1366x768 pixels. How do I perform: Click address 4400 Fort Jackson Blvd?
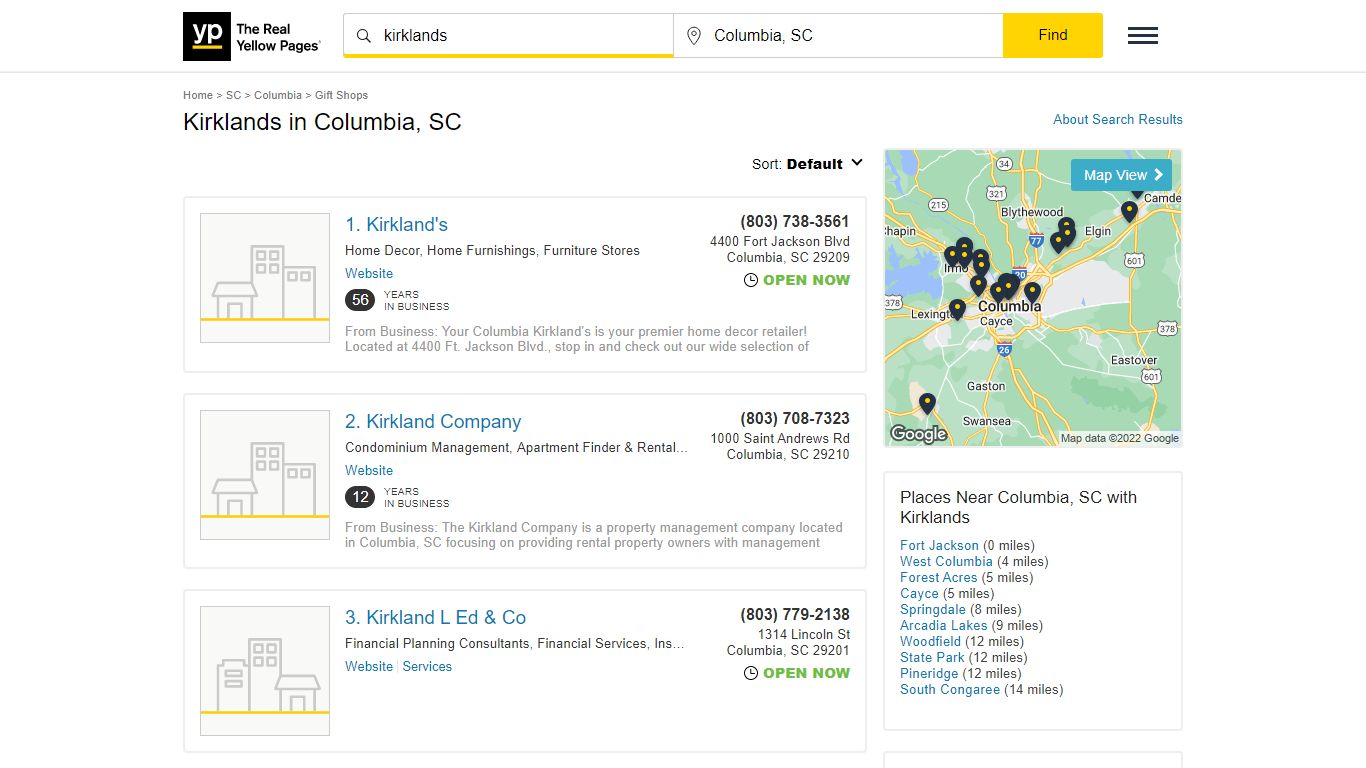[x=780, y=241]
